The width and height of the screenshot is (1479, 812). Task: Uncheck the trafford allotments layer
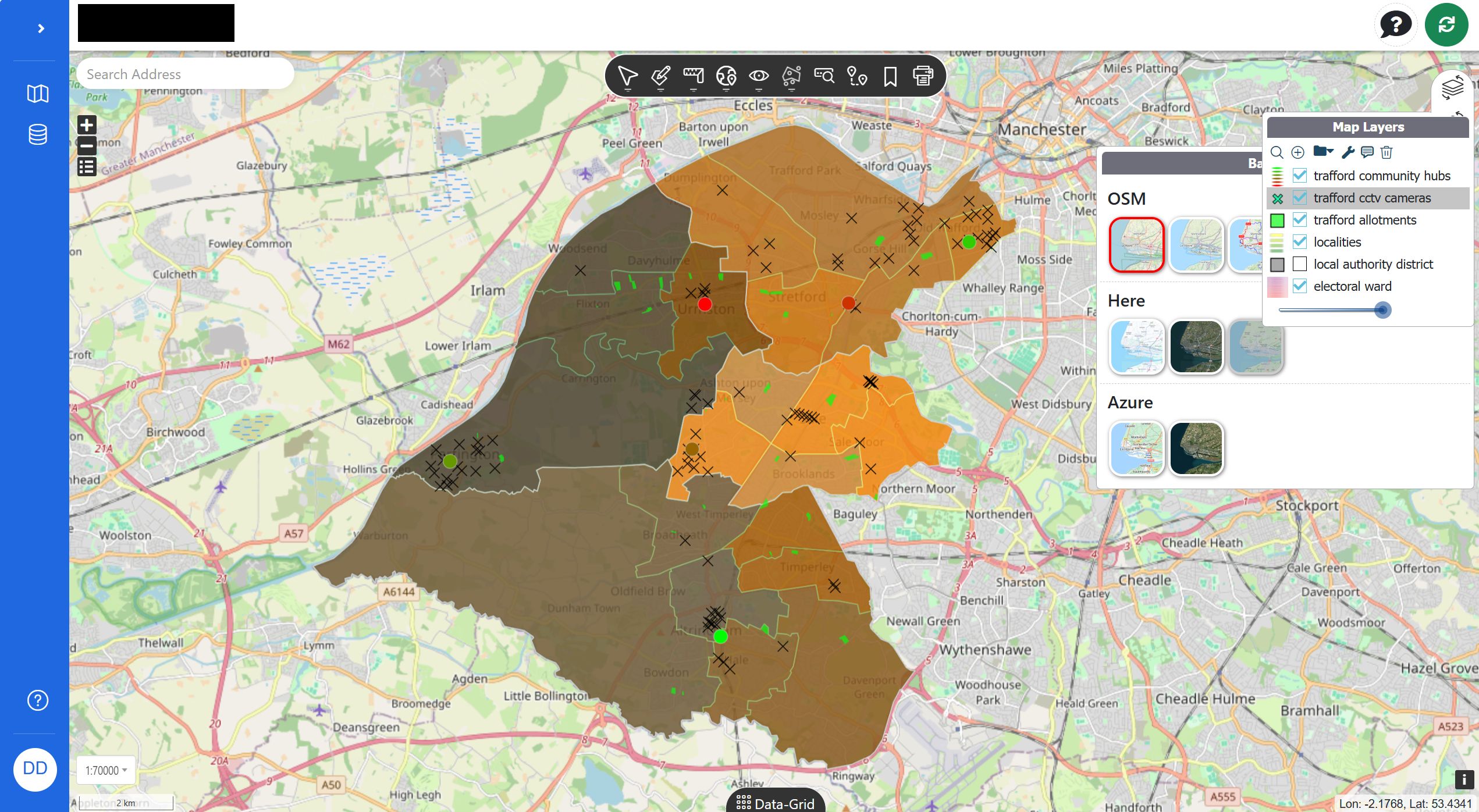tap(1299, 220)
